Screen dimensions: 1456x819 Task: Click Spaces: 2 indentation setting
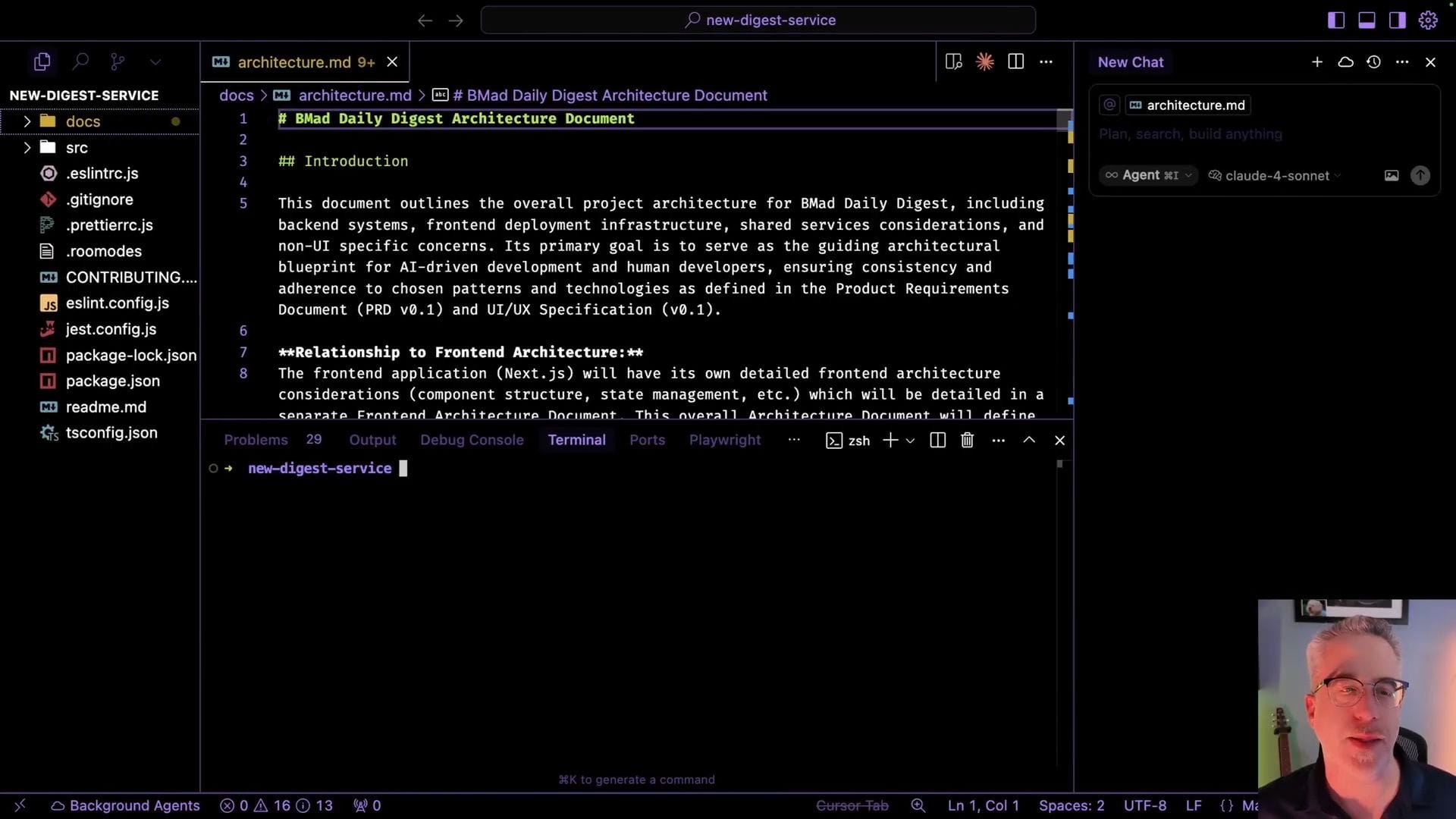[1071, 805]
